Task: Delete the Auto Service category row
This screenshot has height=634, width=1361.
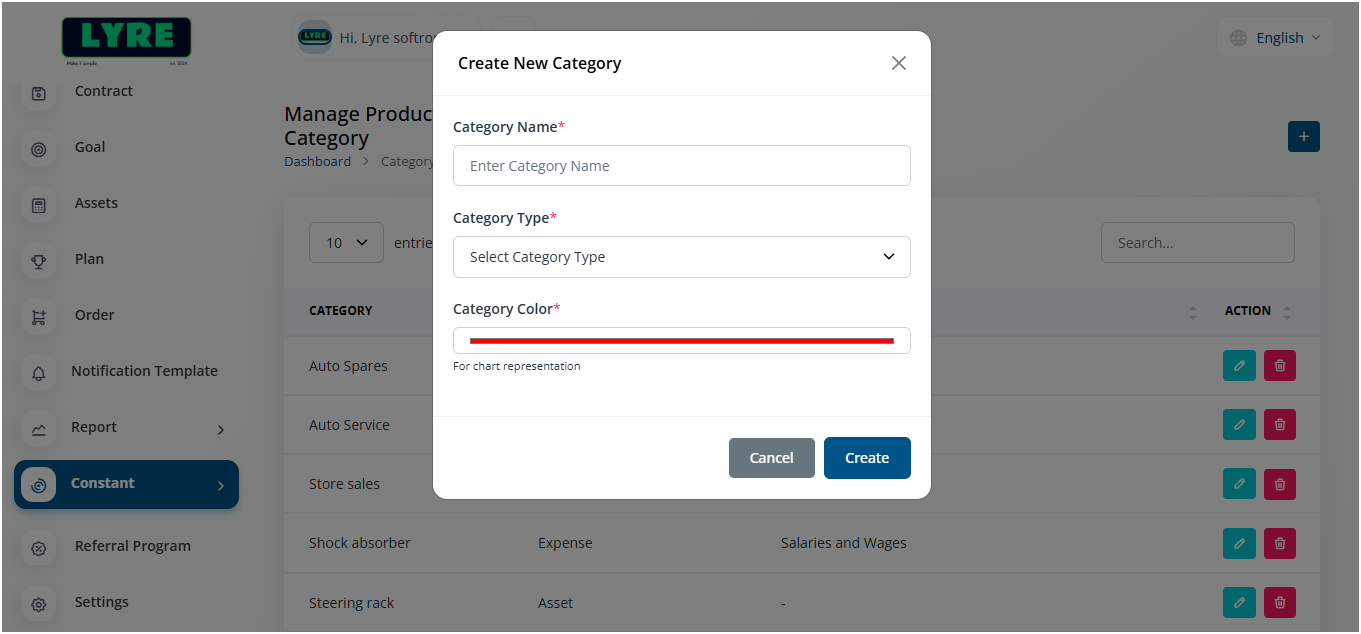Action: coord(1280,425)
